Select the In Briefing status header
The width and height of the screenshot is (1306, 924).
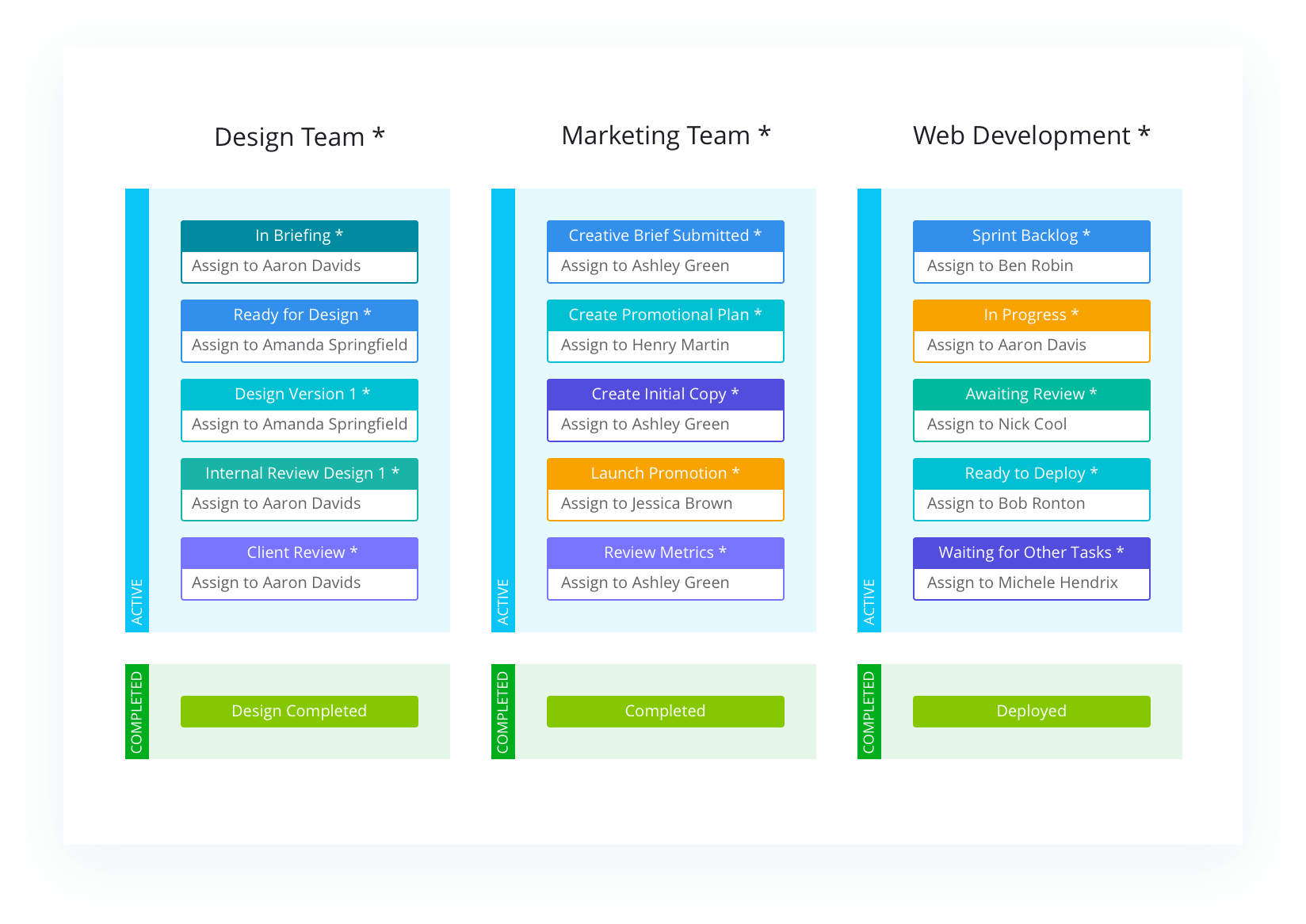pyautogui.click(x=299, y=235)
